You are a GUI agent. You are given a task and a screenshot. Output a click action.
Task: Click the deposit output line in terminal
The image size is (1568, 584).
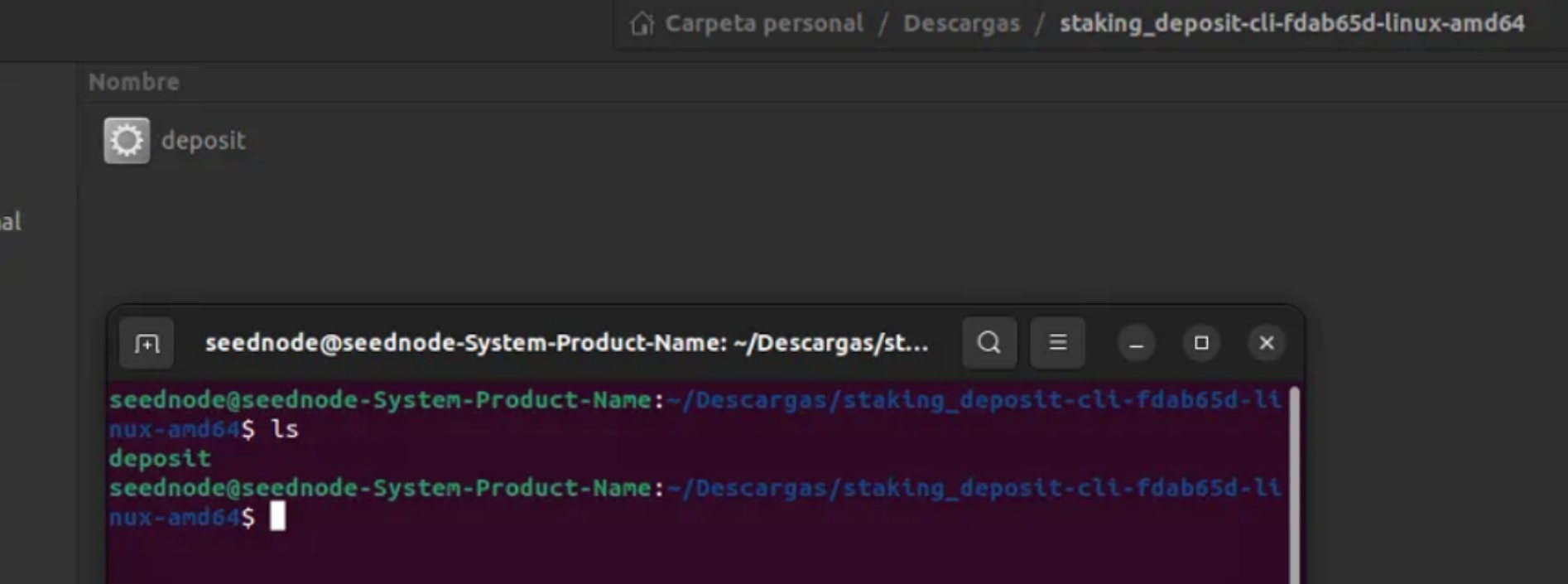pyautogui.click(x=160, y=459)
